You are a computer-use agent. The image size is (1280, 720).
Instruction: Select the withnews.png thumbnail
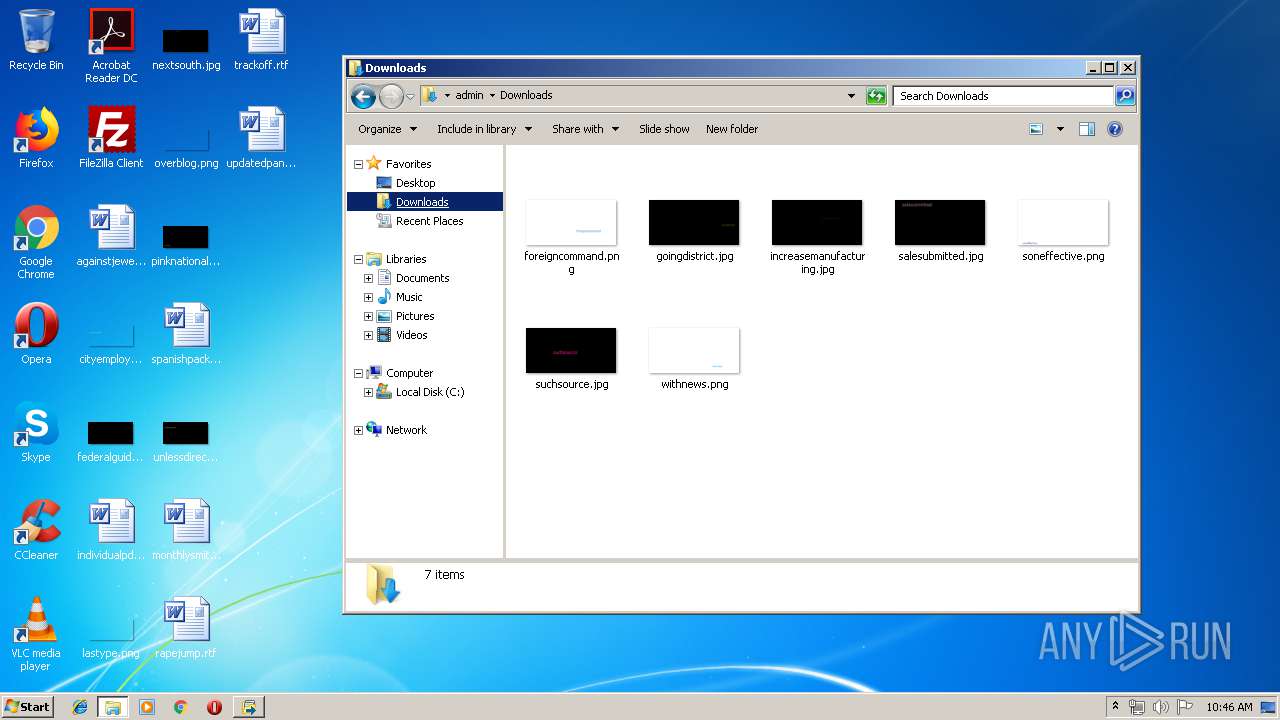coord(694,350)
